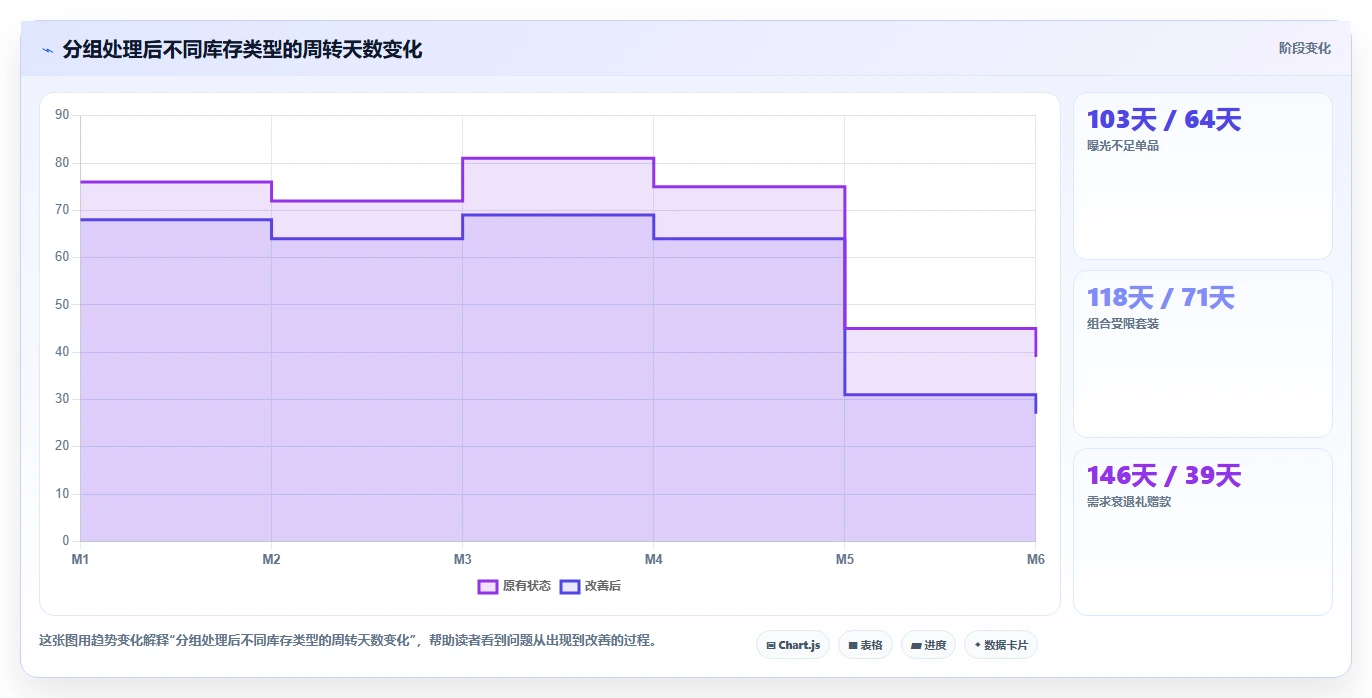This screenshot has width=1372, height=698.
Task: Click the 数据卡片 tag chip
Action: click(1000, 645)
